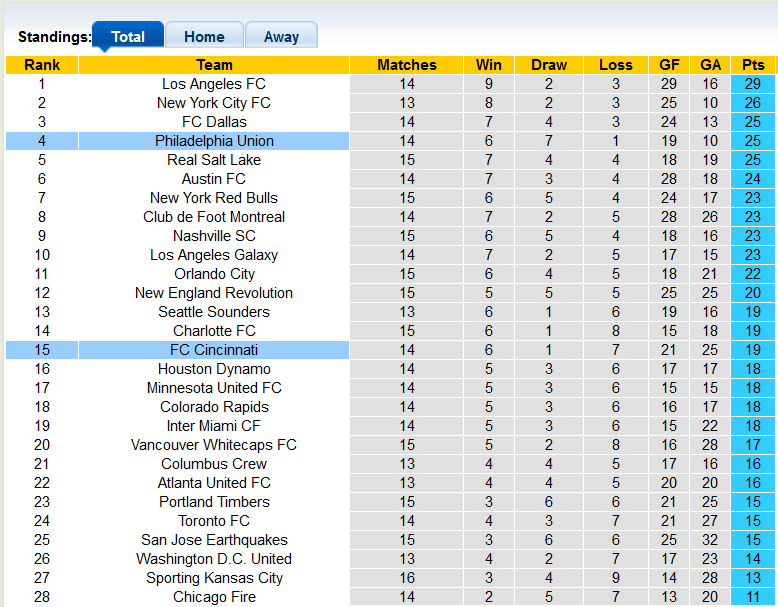778x607 pixels.
Task: Click the Philadelphia Union team name
Action: pyautogui.click(x=214, y=141)
